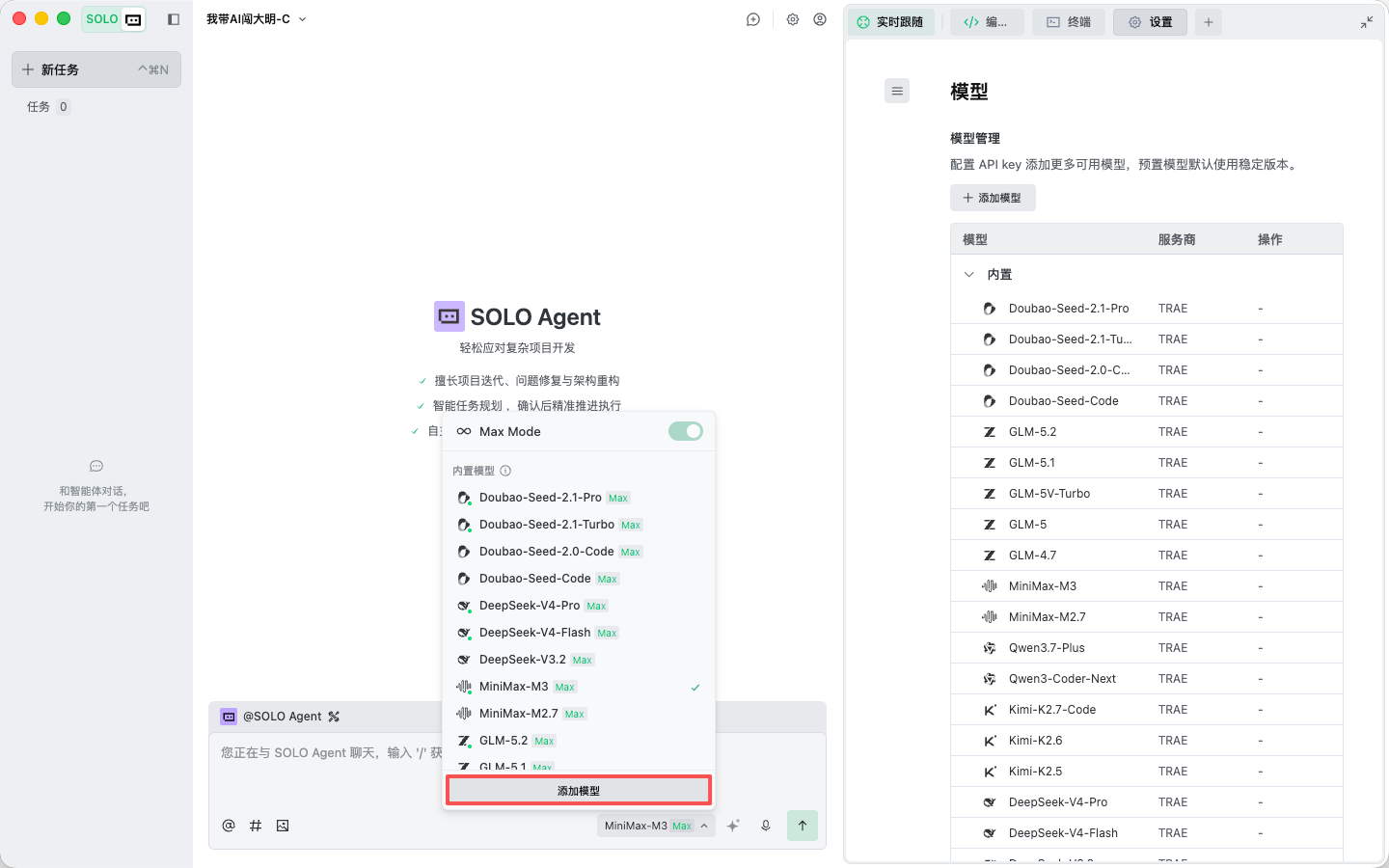The width and height of the screenshot is (1389, 868).
Task: Open the 我带AI闯大明-C project dropdown
Action: click(x=256, y=19)
